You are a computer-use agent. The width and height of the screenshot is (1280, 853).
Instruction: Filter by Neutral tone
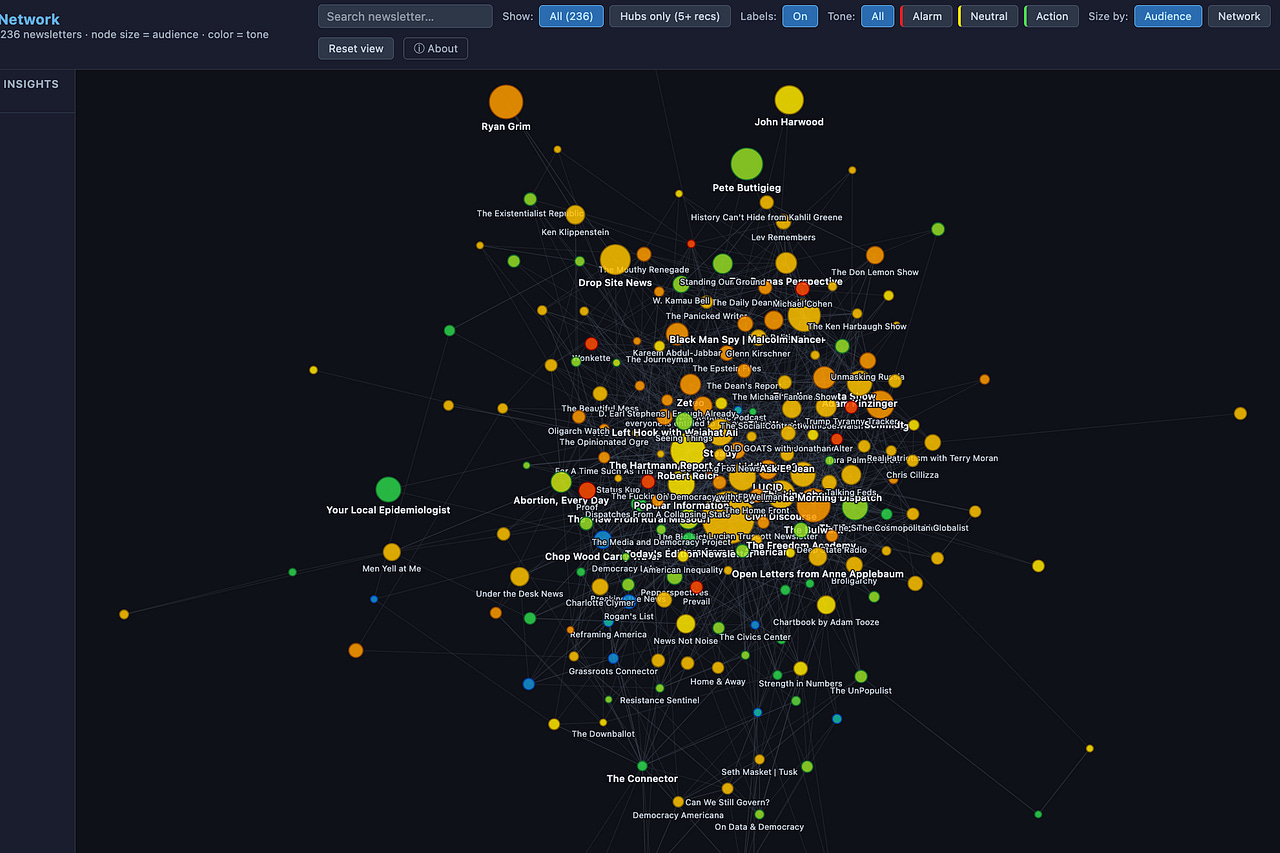pos(988,16)
